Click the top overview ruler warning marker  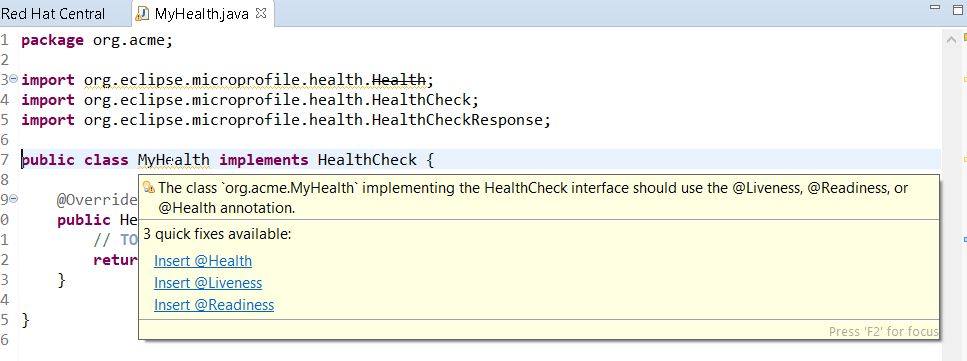coord(964,38)
